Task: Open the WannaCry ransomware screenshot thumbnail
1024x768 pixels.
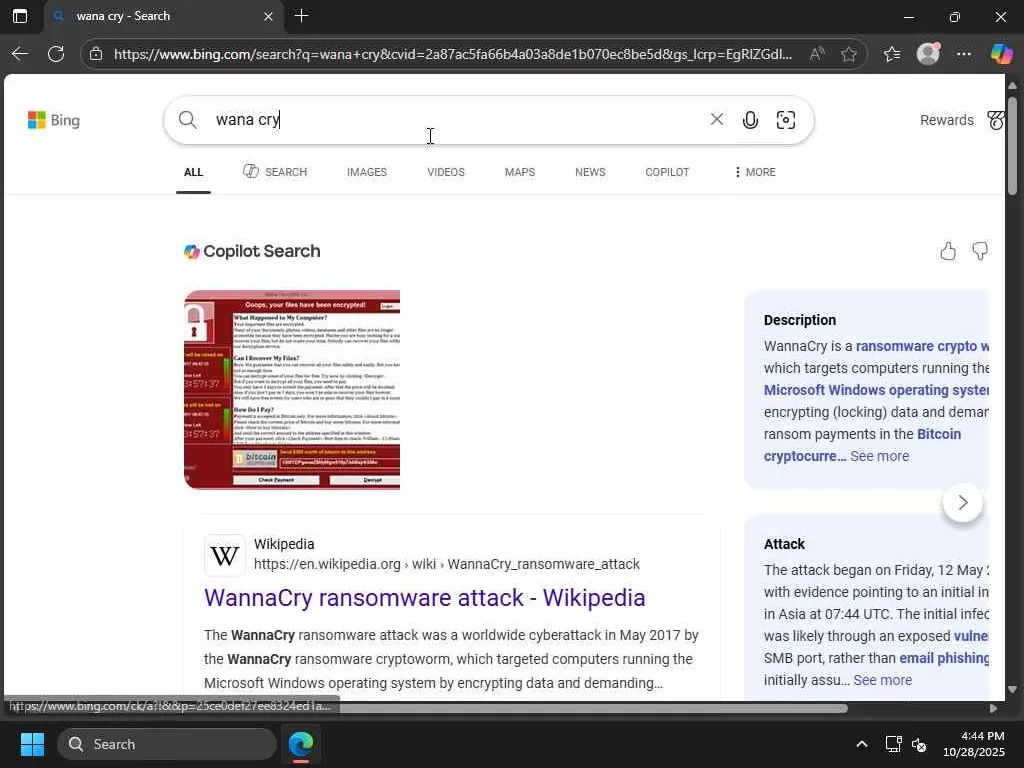Action: (292, 389)
